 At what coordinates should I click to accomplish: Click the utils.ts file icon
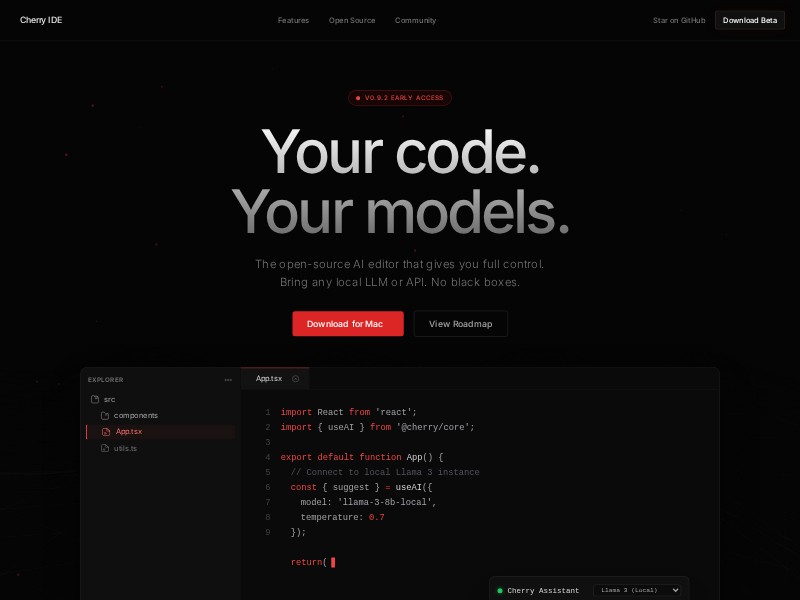[x=105, y=448]
